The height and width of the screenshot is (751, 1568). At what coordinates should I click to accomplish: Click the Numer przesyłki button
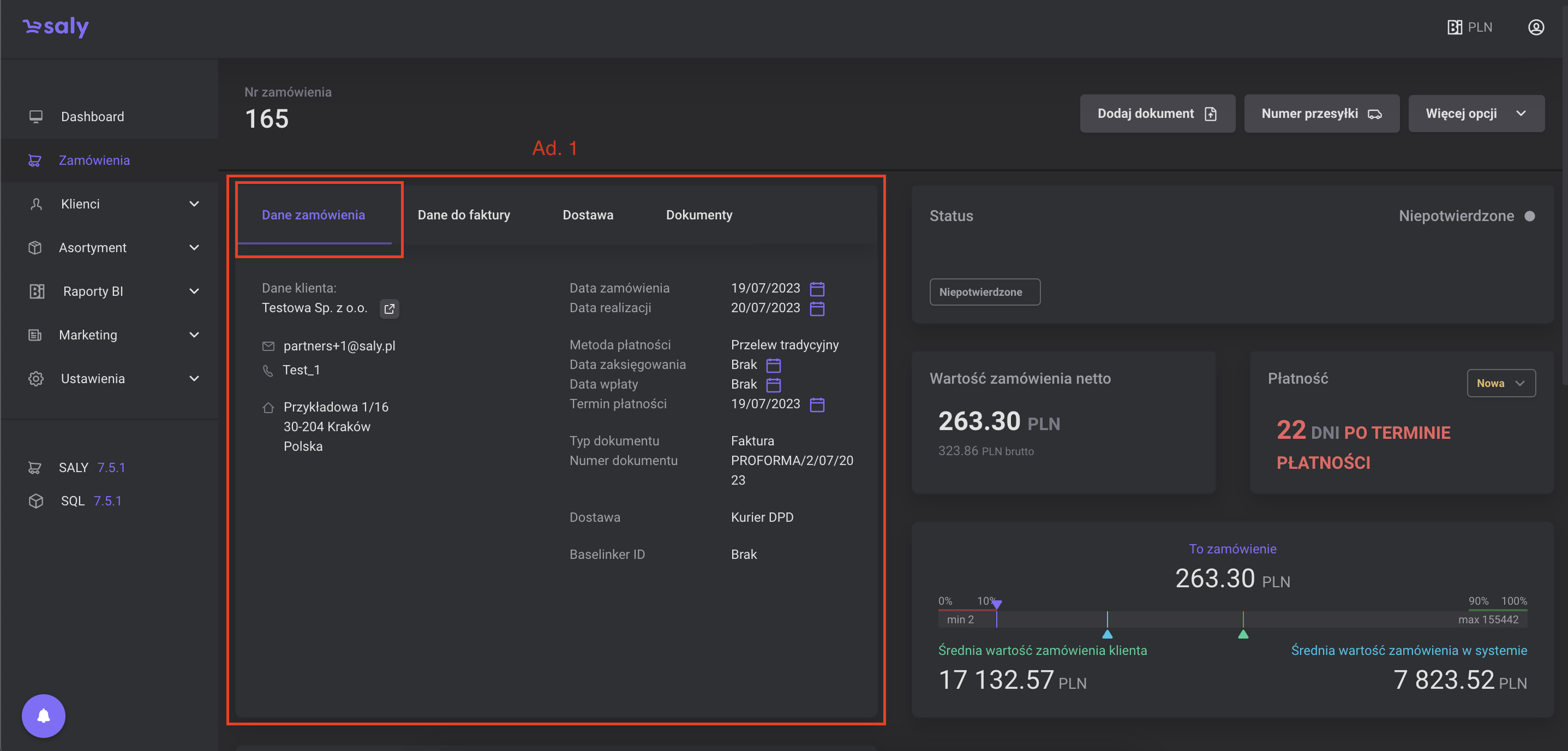pos(1321,114)
